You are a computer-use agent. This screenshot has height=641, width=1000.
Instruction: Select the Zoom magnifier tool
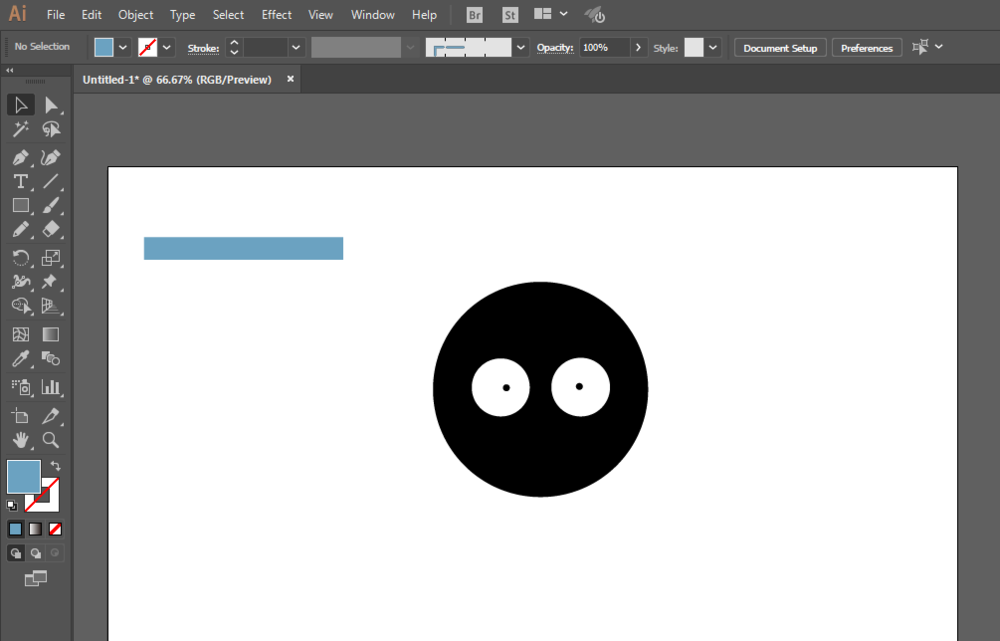tap(51, 440)
